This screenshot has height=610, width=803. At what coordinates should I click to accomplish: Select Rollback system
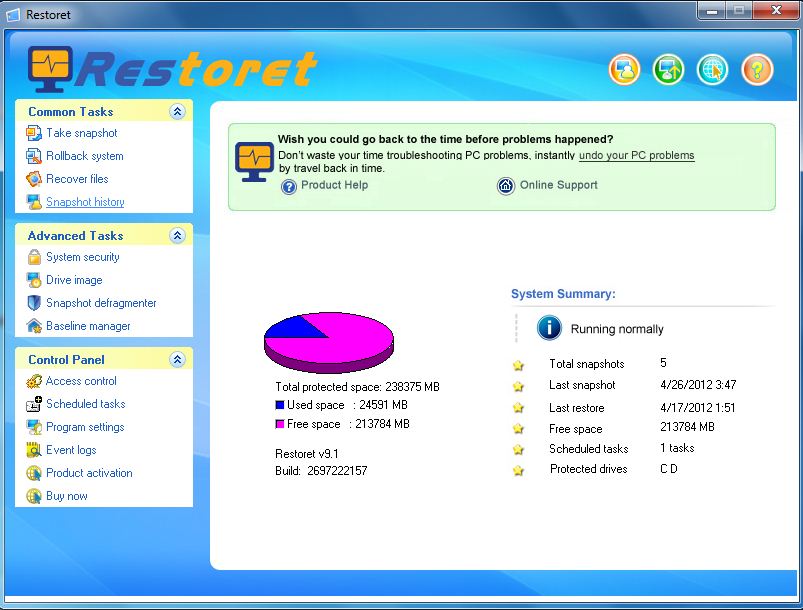tap(84, 156)
